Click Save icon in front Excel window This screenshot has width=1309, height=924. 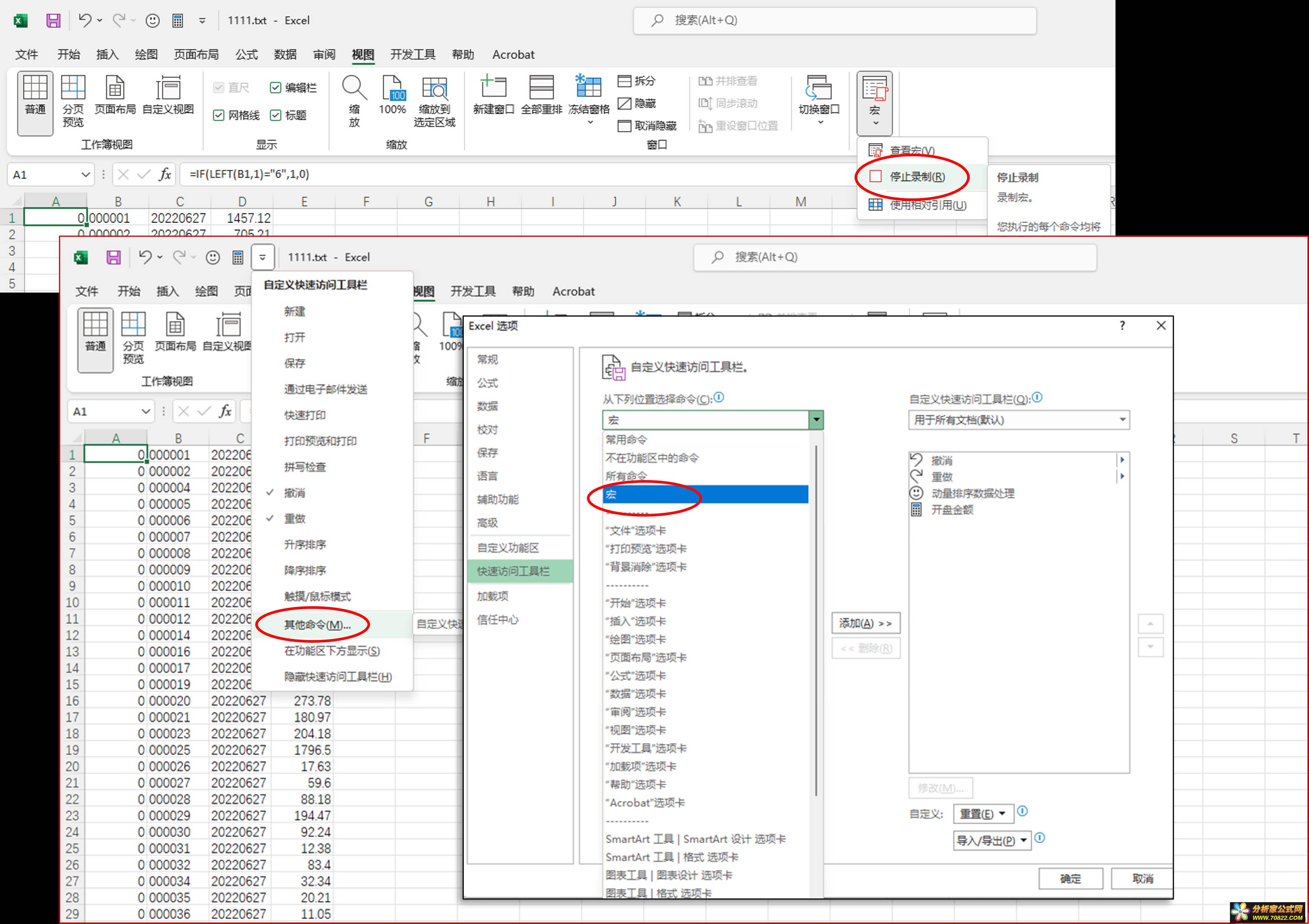coord(113,257)
